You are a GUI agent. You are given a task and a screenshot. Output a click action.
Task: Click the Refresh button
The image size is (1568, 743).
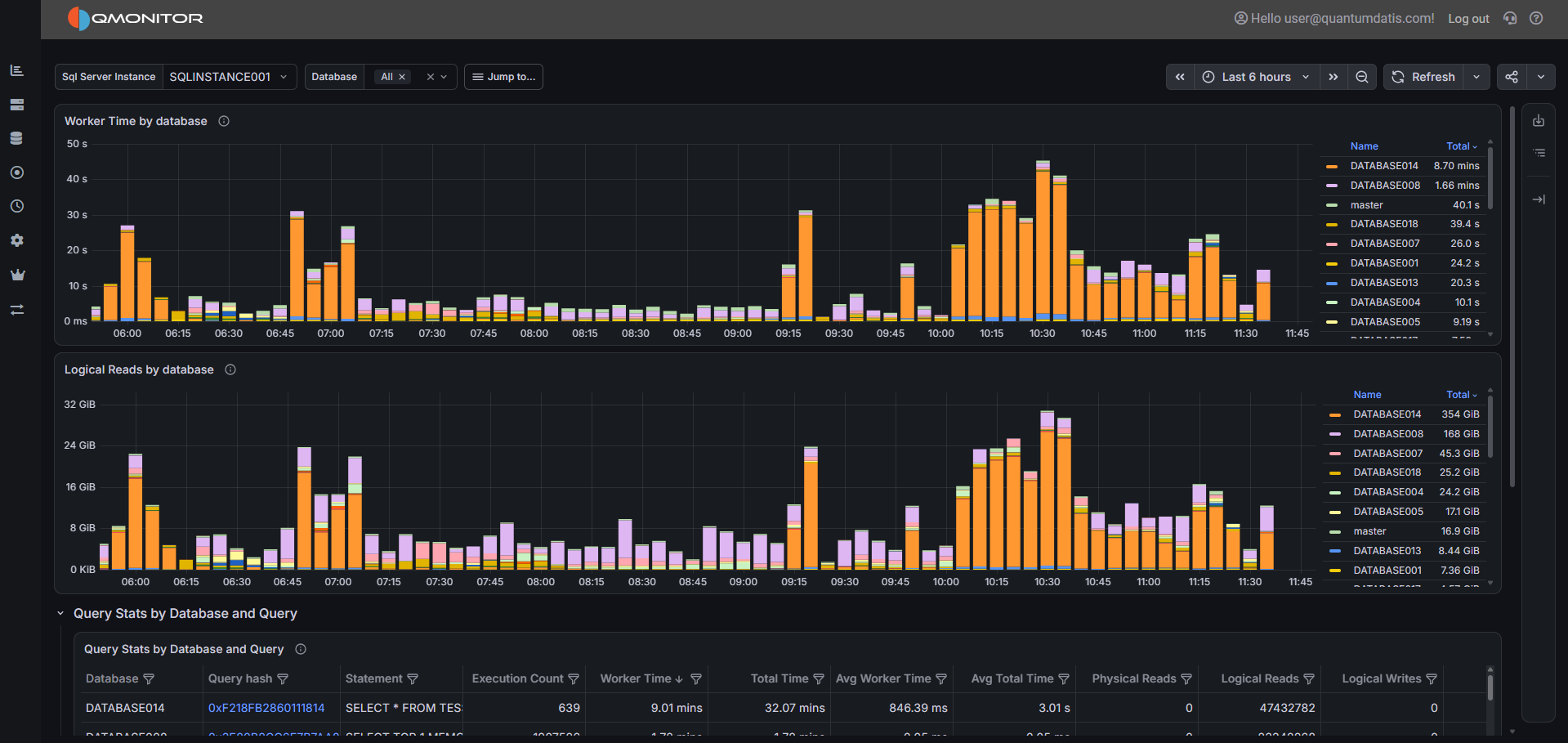click(1423, 77)
